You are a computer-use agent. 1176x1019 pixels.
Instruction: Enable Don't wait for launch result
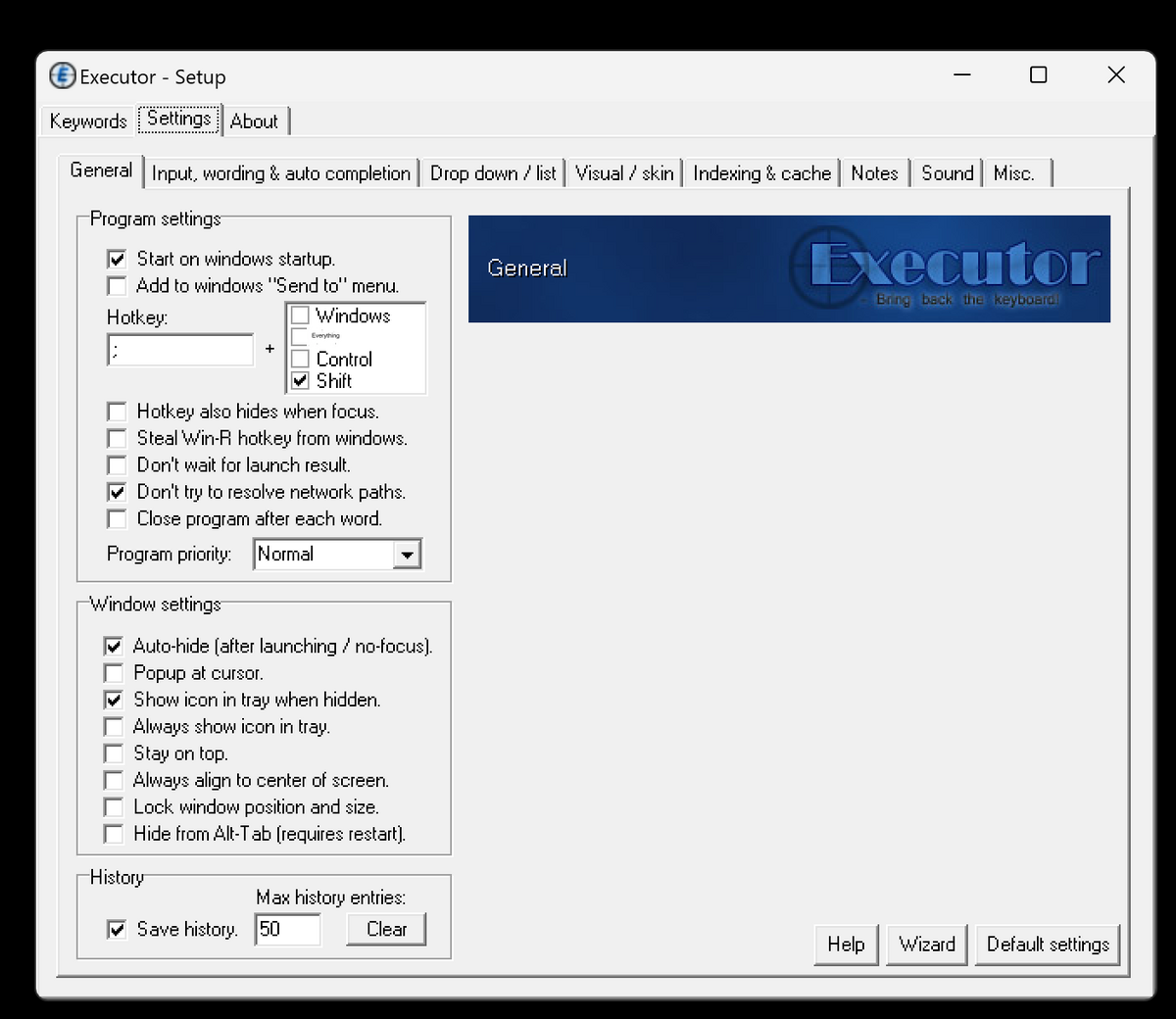[x=117, y=465]
